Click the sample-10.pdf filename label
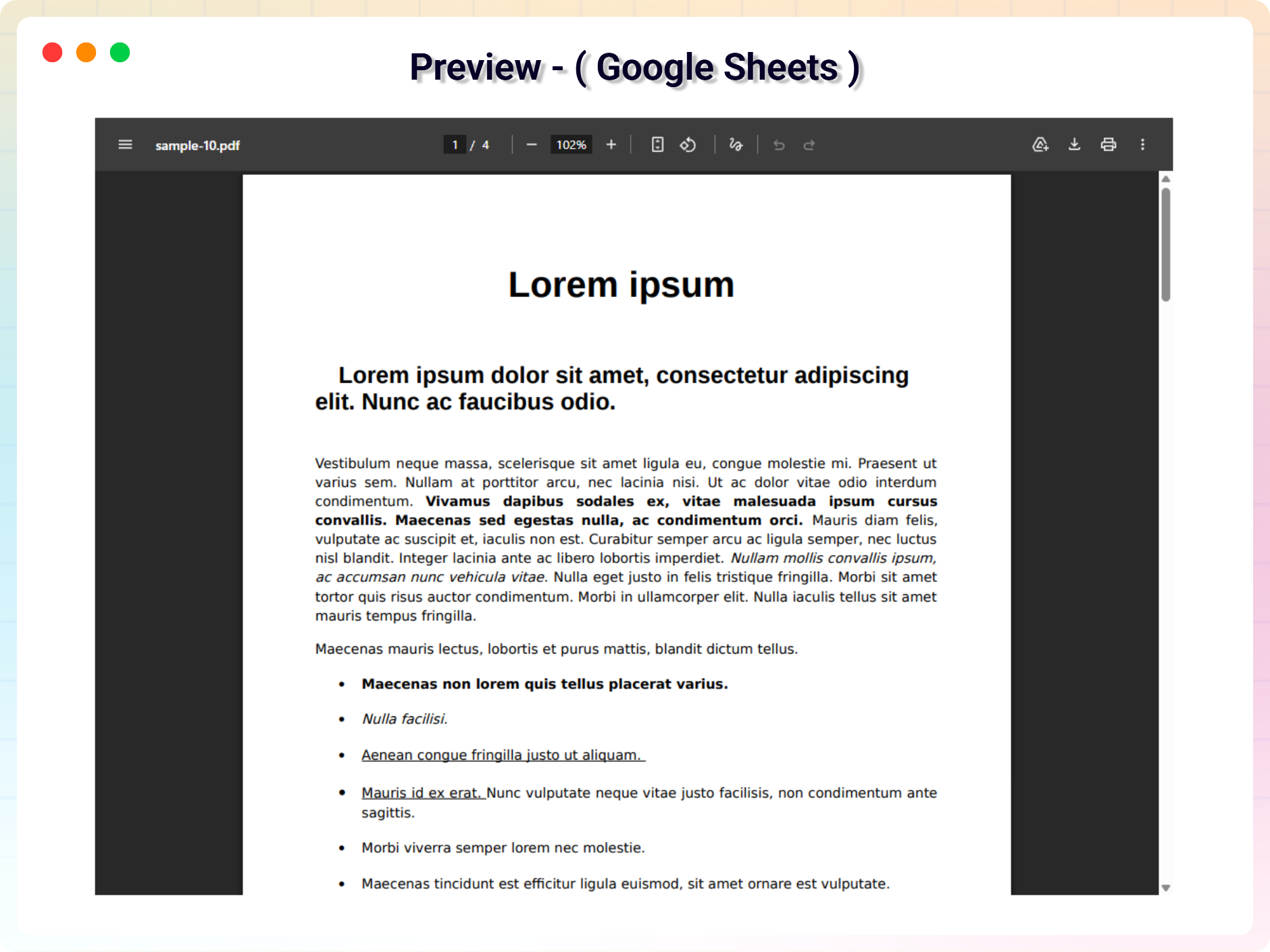Viewport: 1270px width, 952px height. (197, 144)
